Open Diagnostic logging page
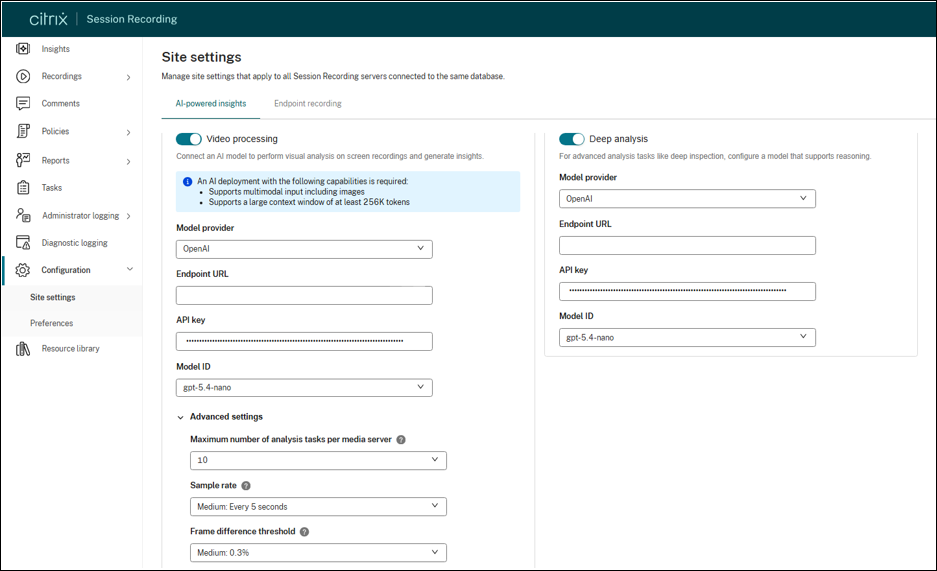The width and height of the screenshot is (937, 571). (75, 243)
